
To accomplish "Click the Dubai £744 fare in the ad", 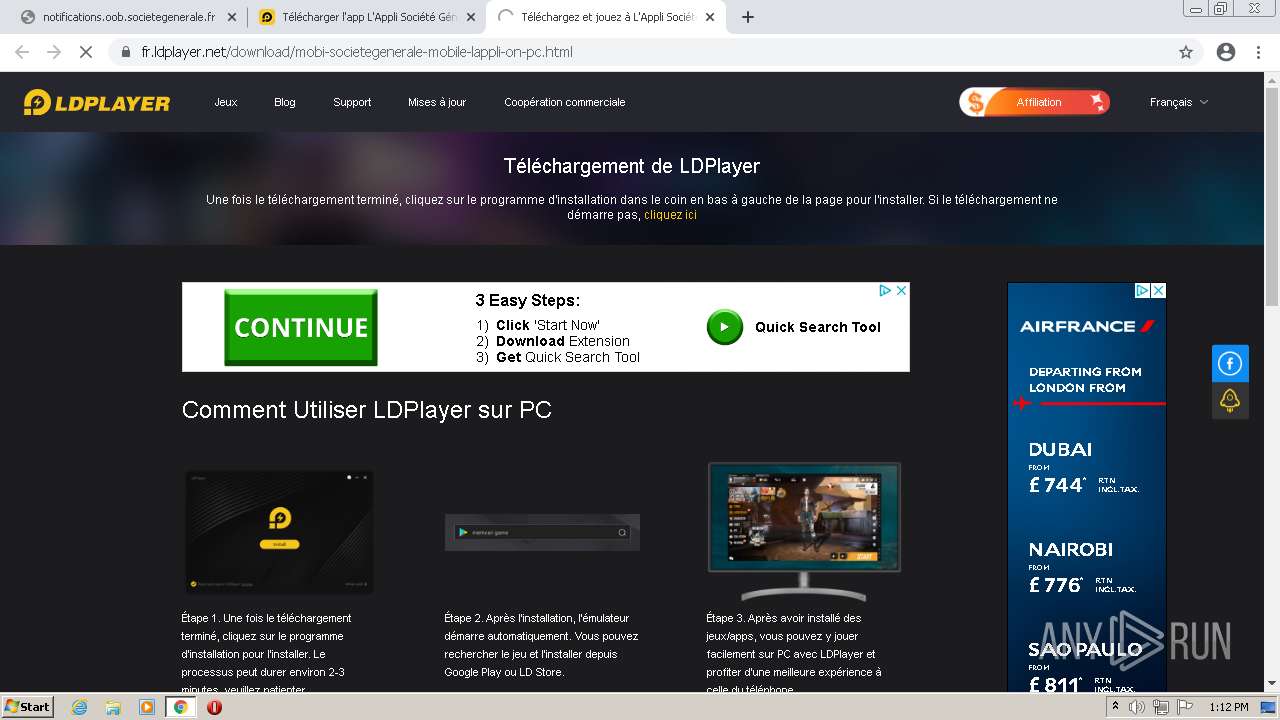I will click(x=1083, y=468).
